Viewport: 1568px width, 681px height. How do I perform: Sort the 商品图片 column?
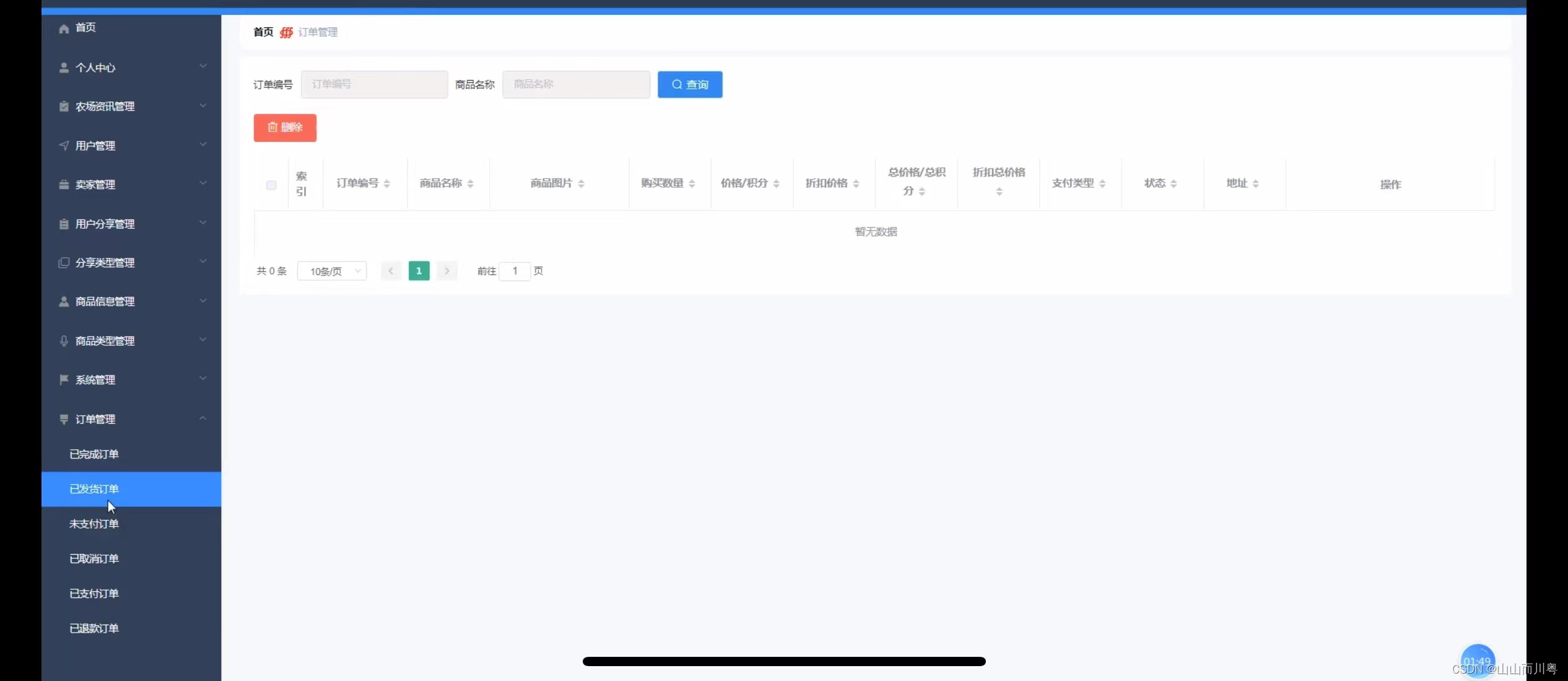[x=581, y=184]
